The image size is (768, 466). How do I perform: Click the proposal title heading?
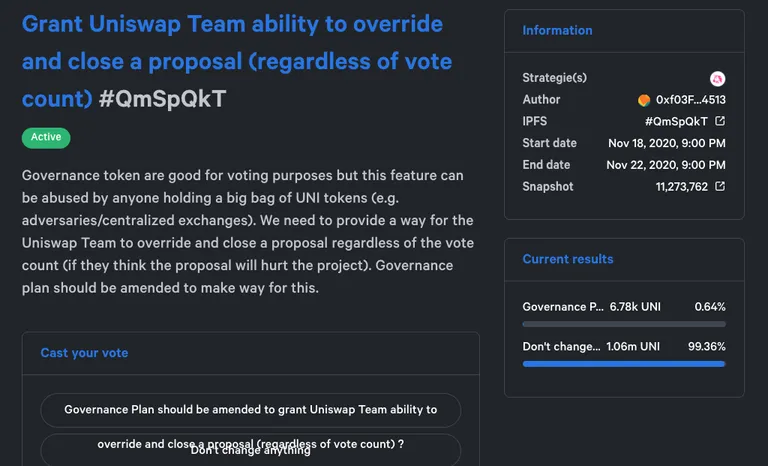pos(237,61)
